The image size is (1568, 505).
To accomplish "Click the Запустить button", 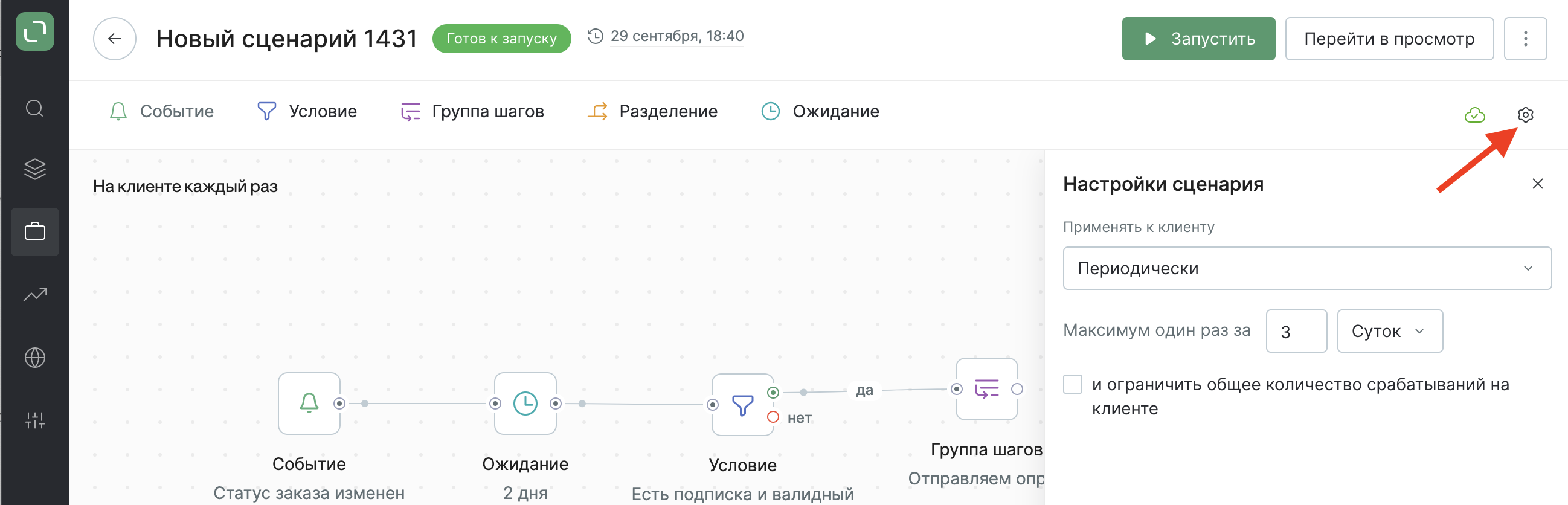I will click(1198, 38).
